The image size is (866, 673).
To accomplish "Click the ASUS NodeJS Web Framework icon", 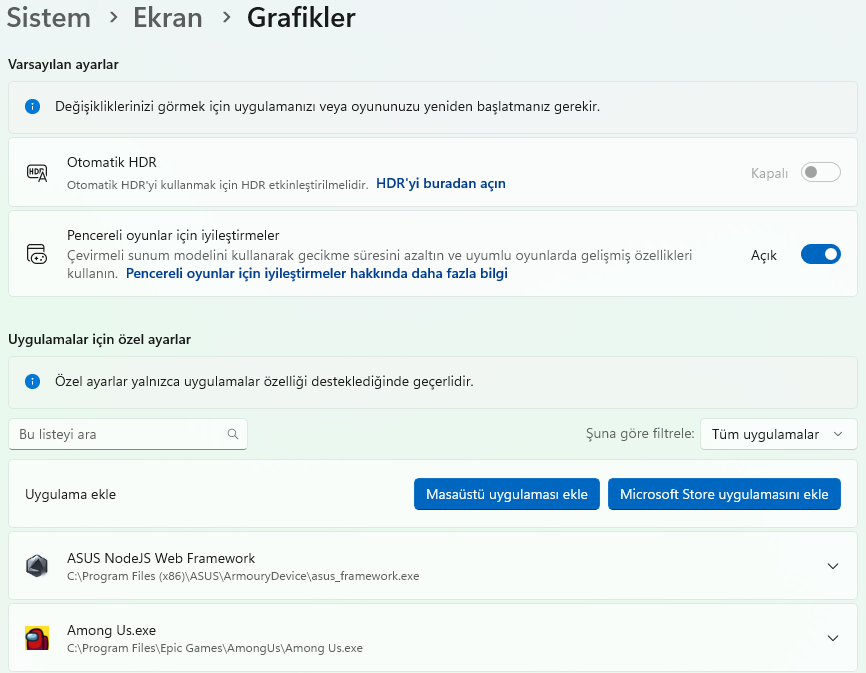I will tap(37, 566).
